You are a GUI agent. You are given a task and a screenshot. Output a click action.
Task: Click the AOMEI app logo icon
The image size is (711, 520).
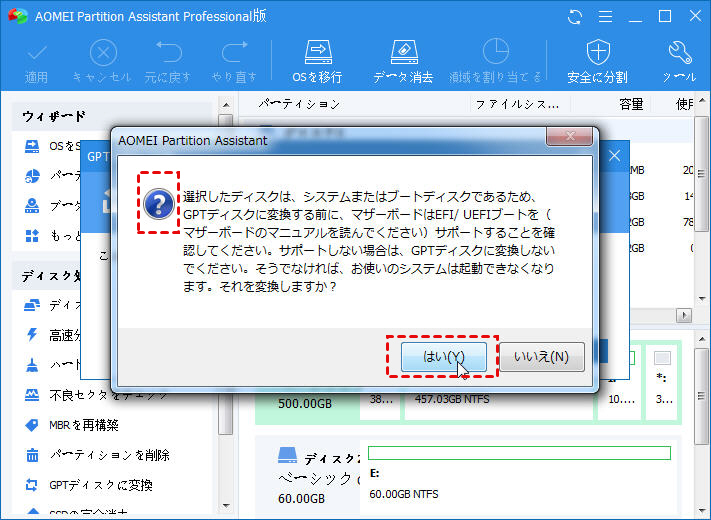18,16
